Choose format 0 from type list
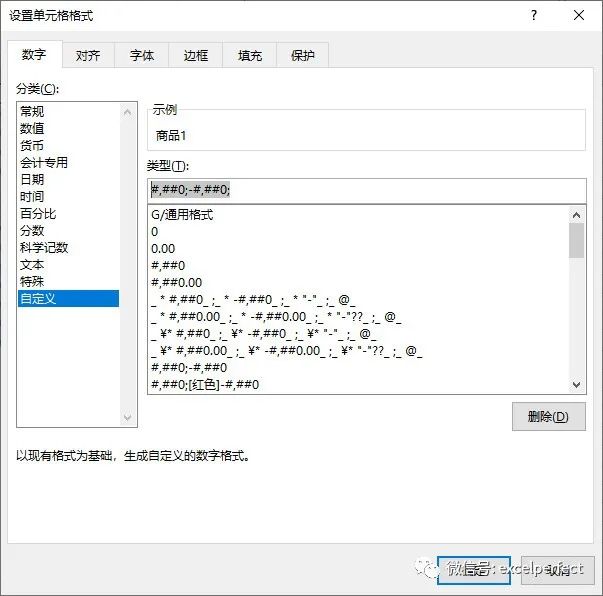The image size is (603, 596). coord(358,232)
